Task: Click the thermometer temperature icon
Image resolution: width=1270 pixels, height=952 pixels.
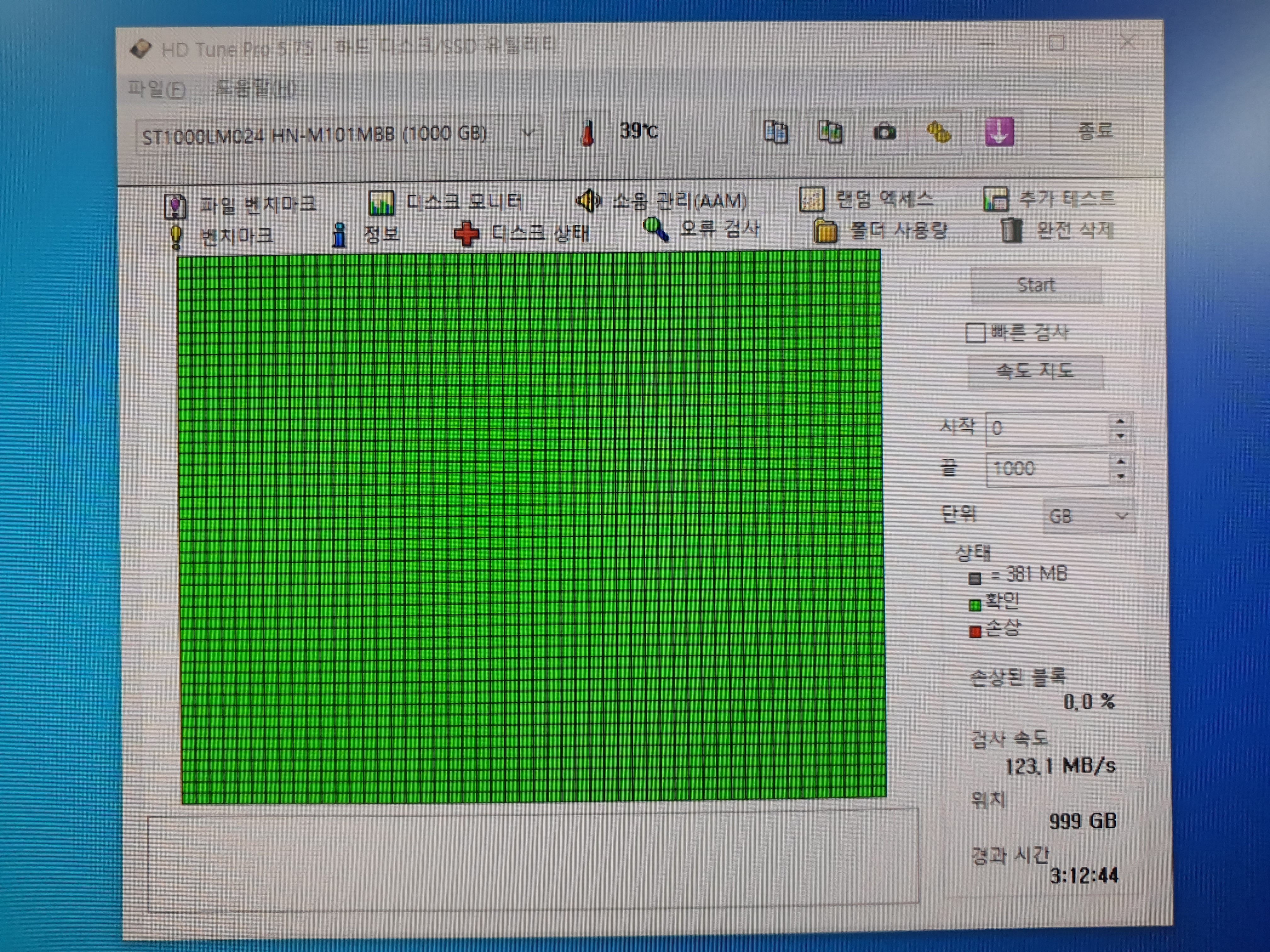Action: coord(586,133)
